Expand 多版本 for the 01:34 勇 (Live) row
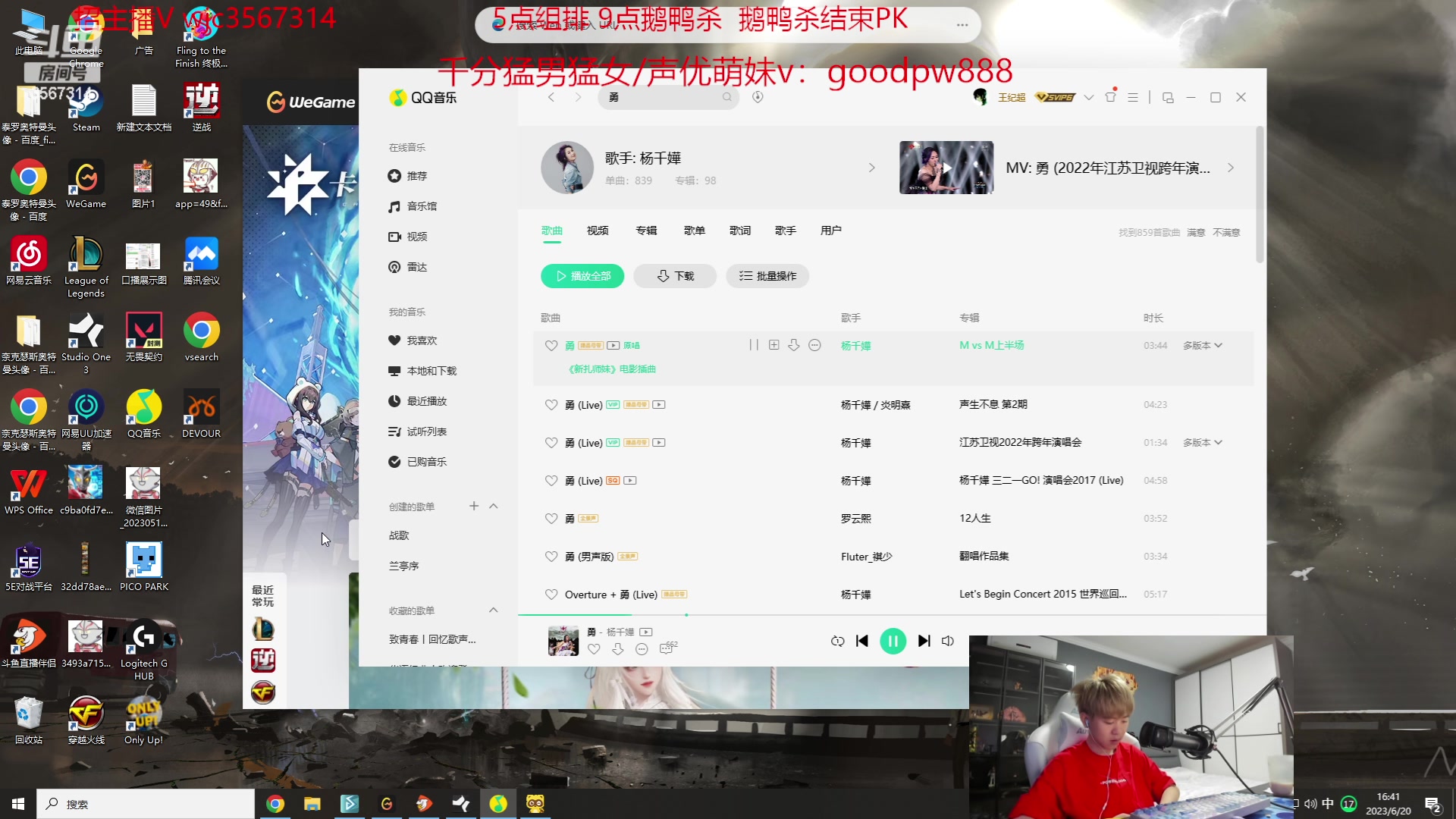The width and height of the screenshot is (1456, 819). click(x=1203, y=442)
